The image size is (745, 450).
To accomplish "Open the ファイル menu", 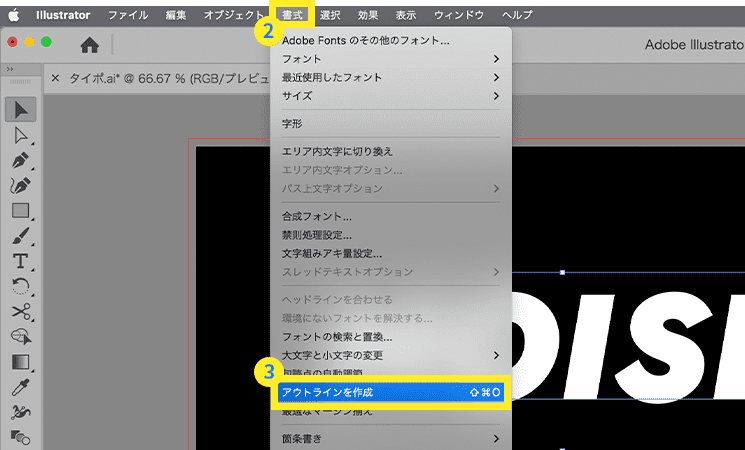I will (128, 15).
